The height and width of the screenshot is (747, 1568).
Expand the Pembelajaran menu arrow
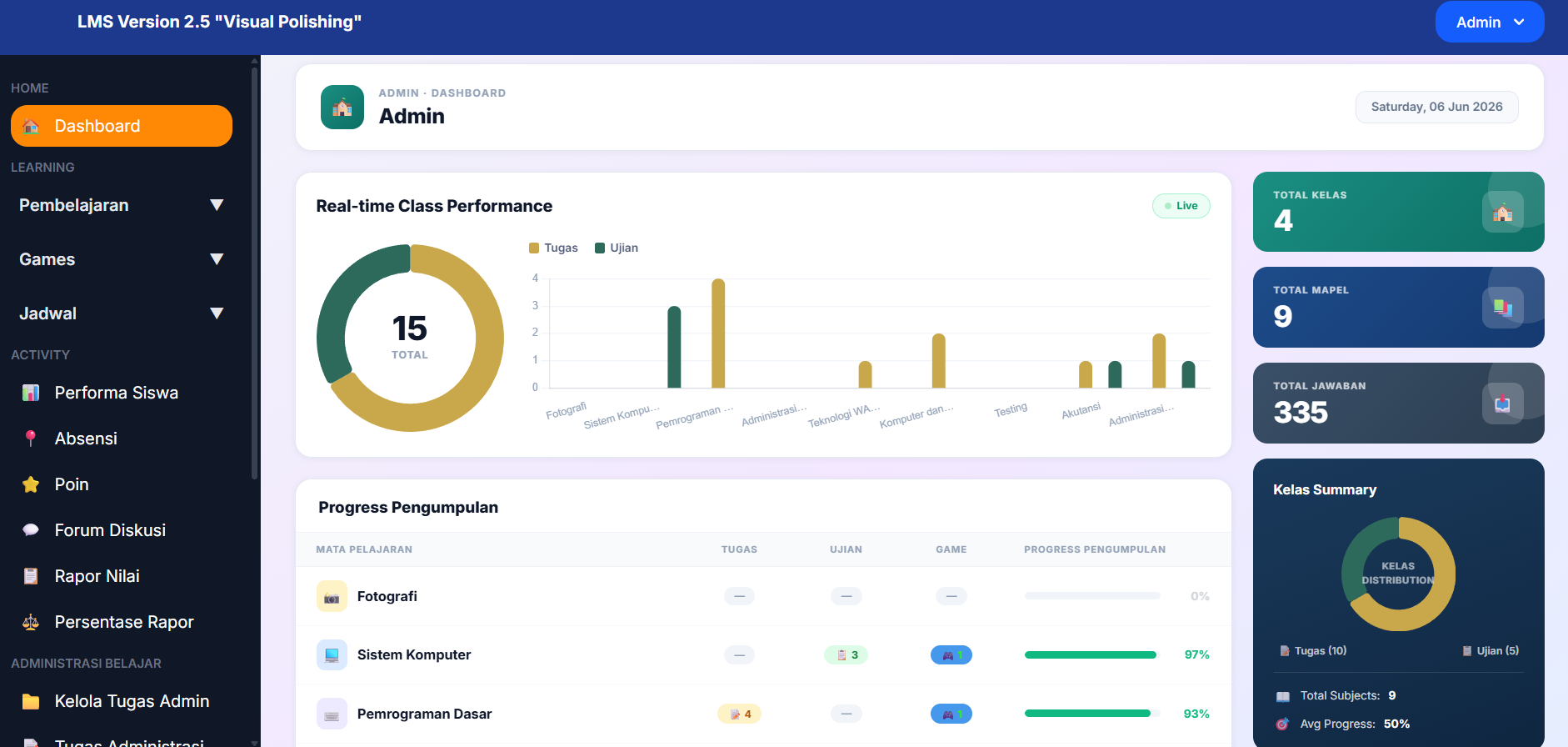tap(217, 205)
